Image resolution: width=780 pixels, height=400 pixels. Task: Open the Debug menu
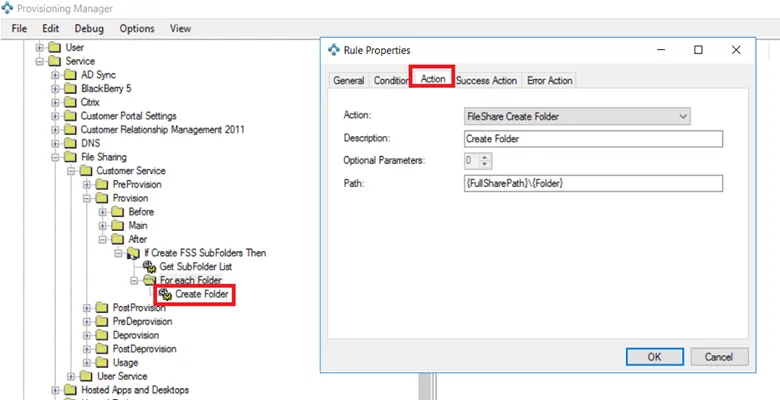pyautogui.click(x=88, y=29)
